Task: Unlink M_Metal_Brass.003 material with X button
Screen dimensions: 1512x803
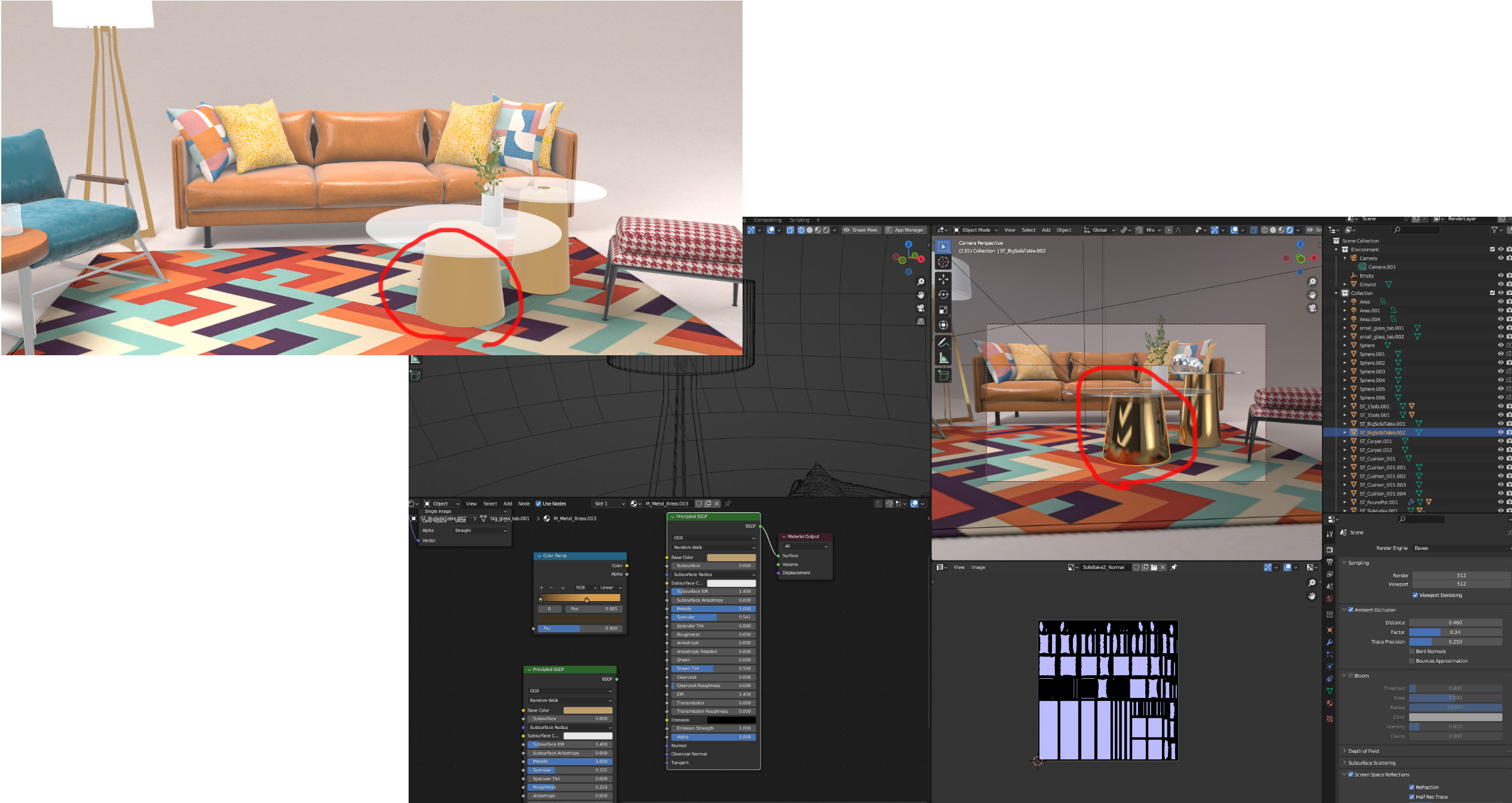Action: click(717, 503)
